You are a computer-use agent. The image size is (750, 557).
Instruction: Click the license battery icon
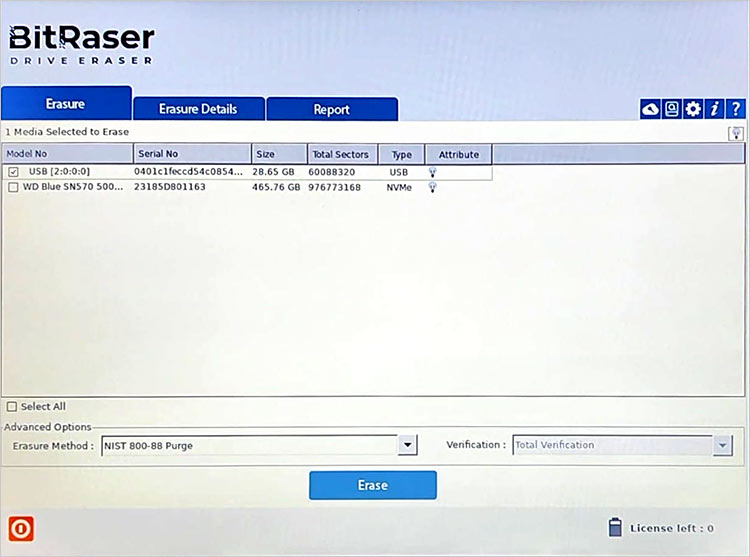click(615, 527)
